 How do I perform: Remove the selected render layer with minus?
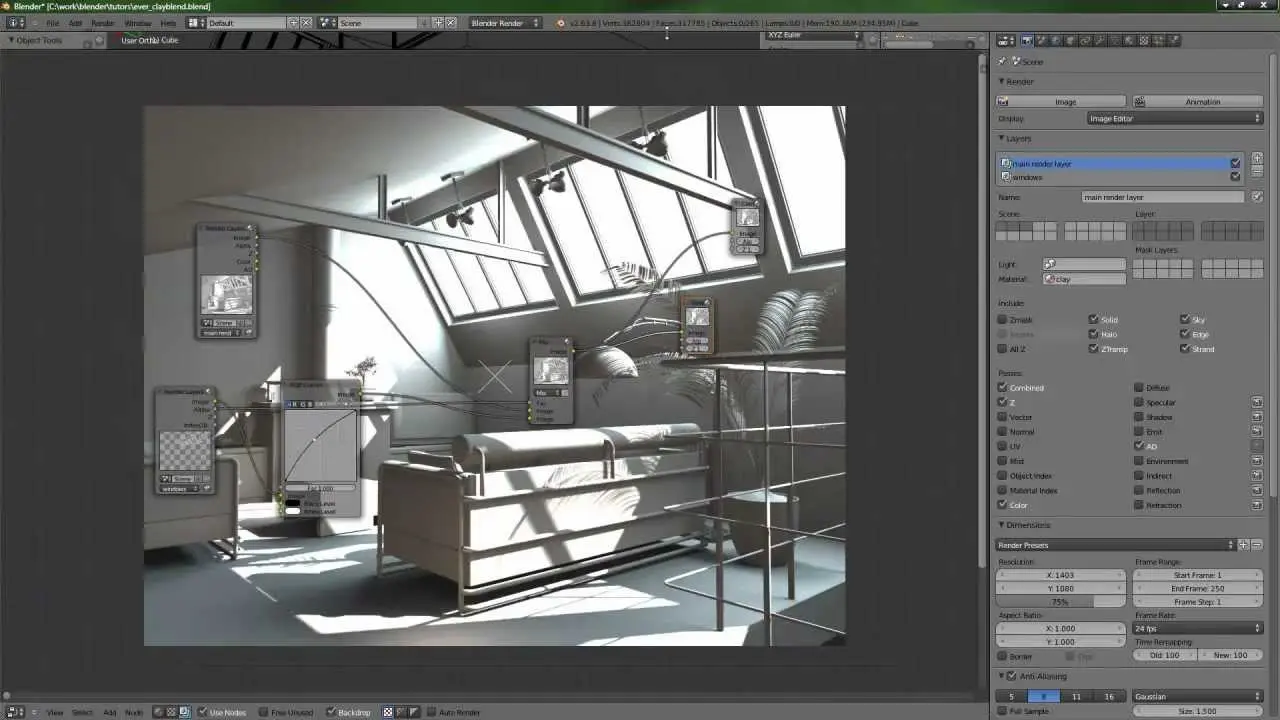tap(1257, 172)
